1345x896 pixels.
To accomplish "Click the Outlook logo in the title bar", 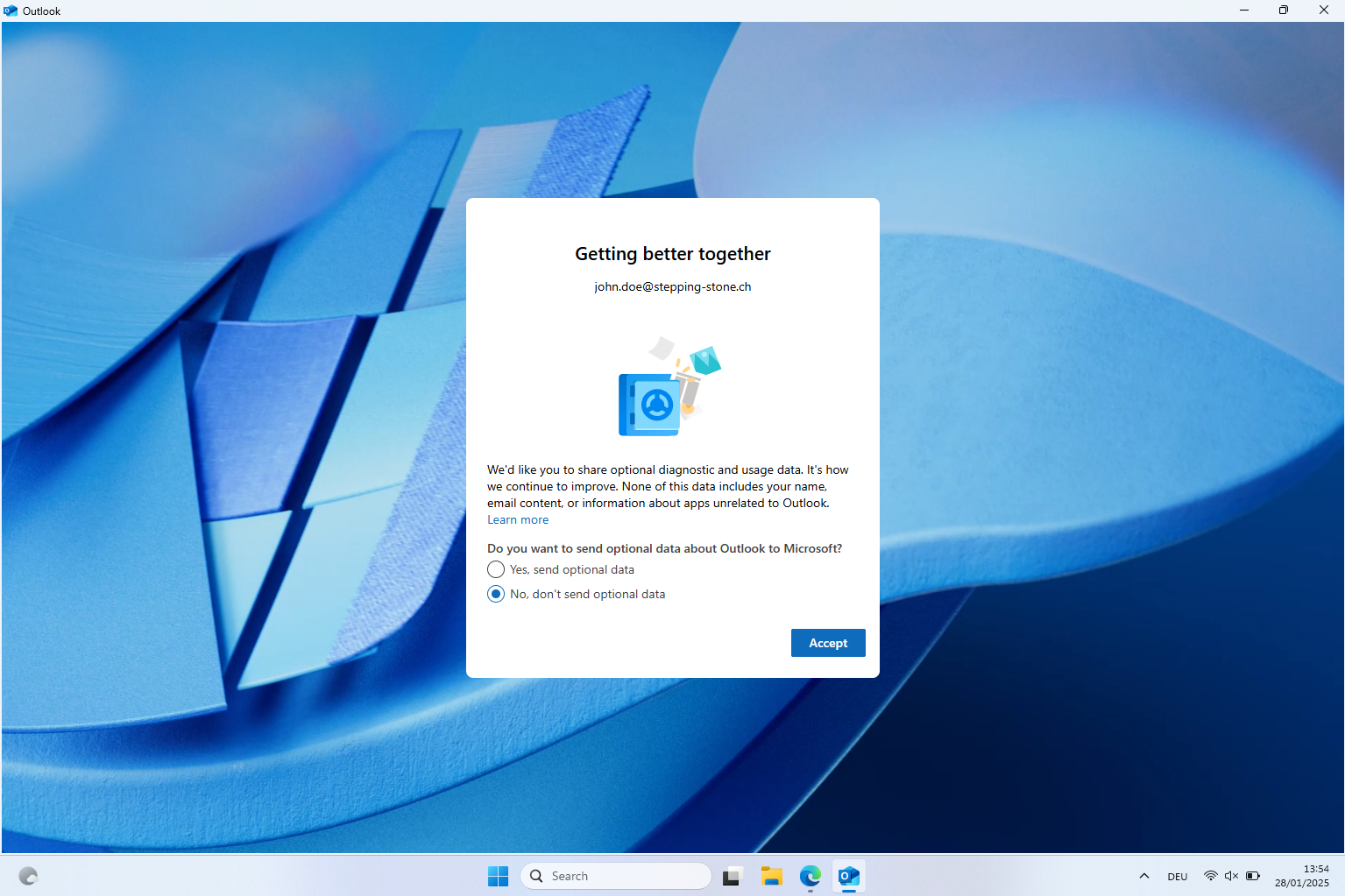I will click(x=11, y=11).
